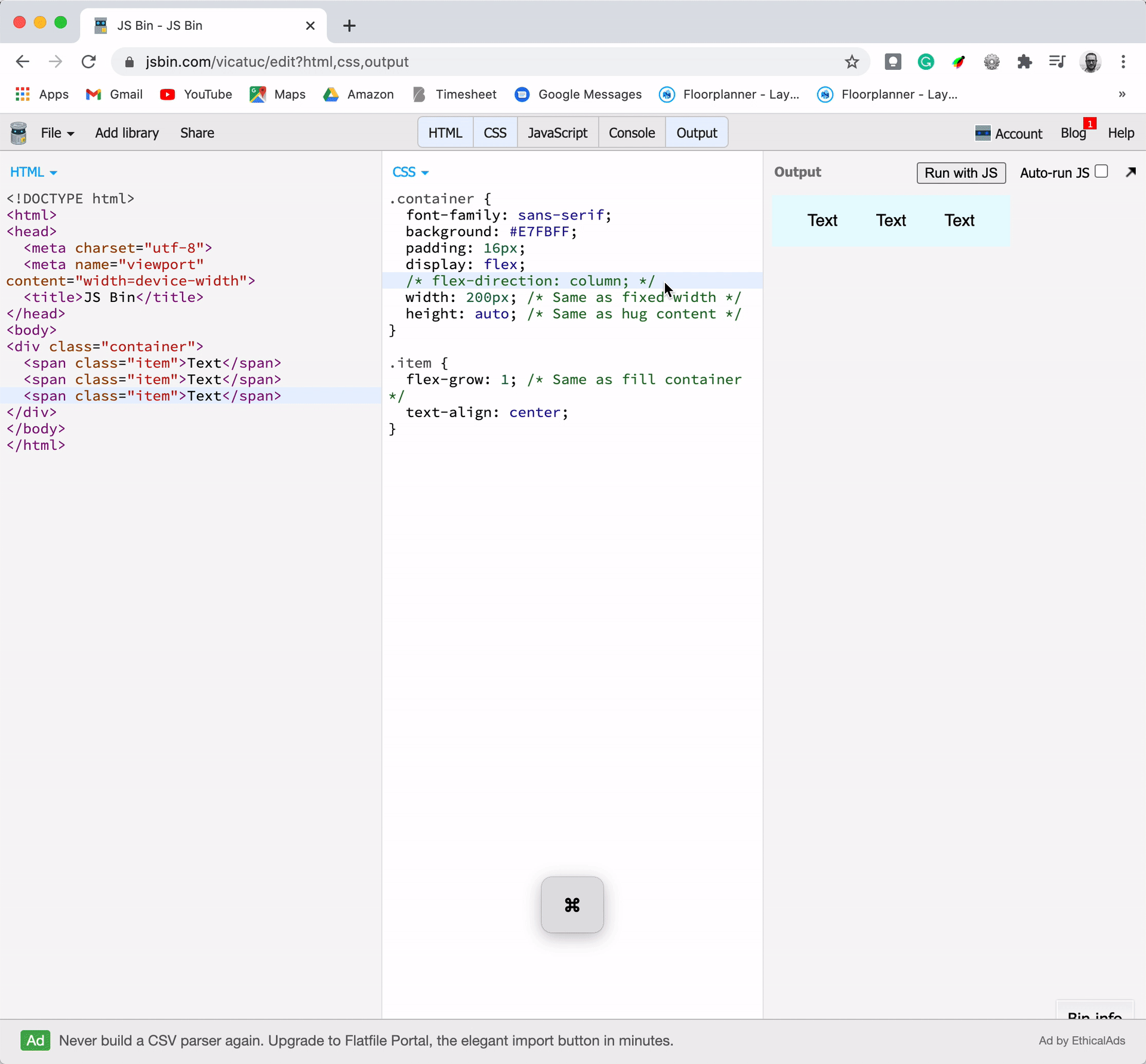Click the bookmark star icon
Viewport: 1146px width, 1064px height.
851,62
